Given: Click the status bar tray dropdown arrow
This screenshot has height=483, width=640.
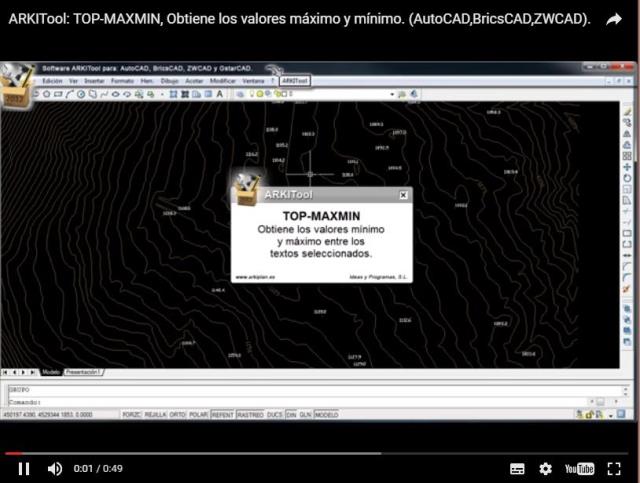Looking at the screenshot, I should 611,415.
